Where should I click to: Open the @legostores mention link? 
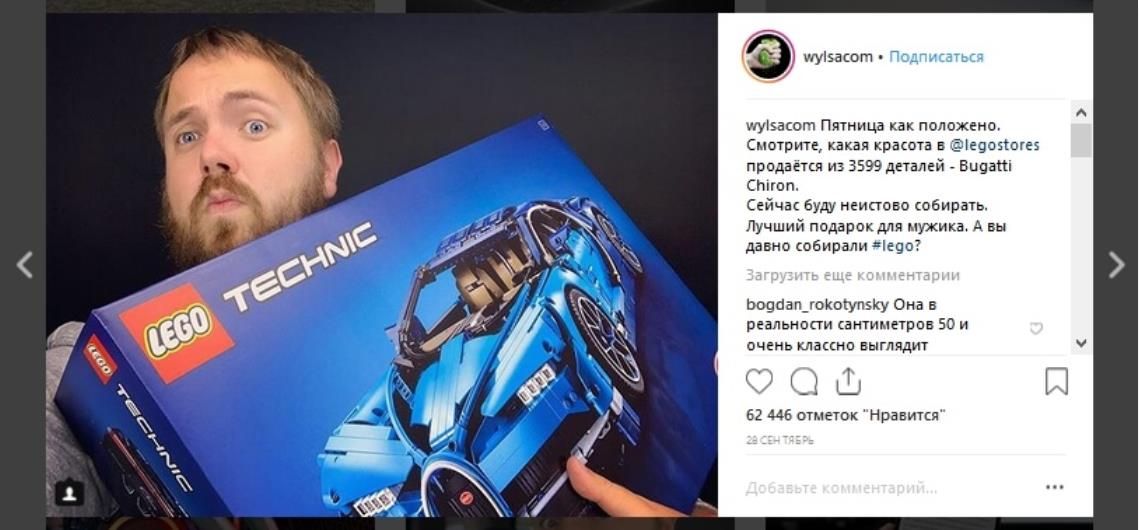994,145
